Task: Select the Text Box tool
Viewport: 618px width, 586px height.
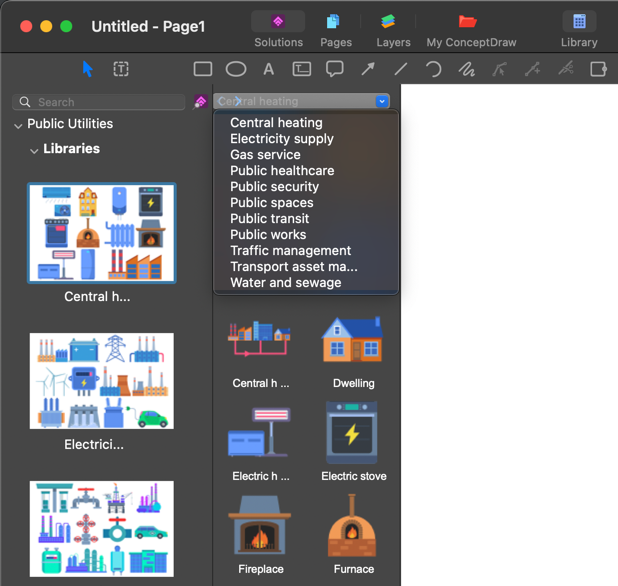Action: click(x=302, y=69)
